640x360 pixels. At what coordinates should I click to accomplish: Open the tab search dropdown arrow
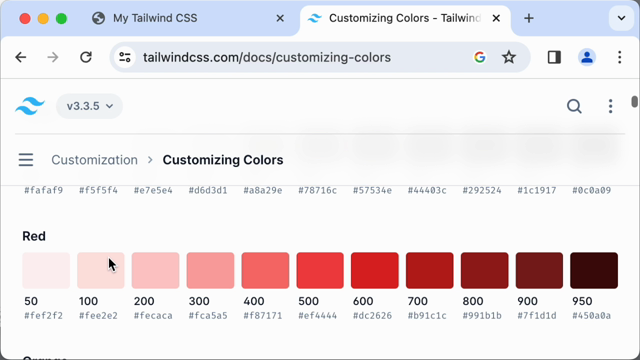[x=621, y=18]
